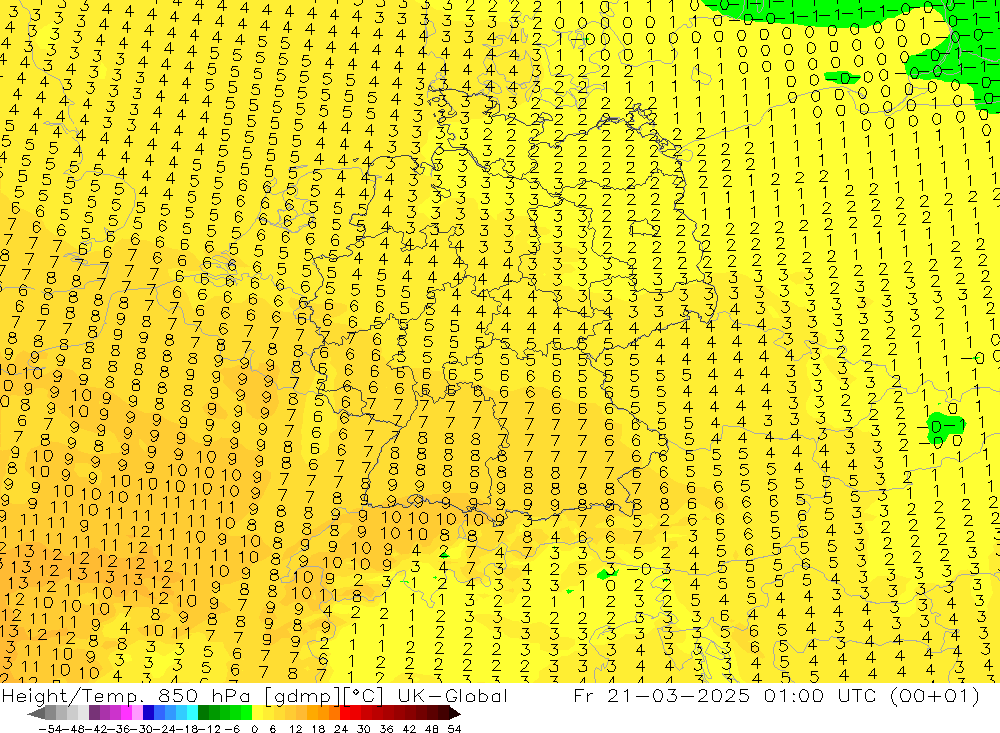Select the bright red swatch above legend value 24
1000x733 pixels.
pyautogui.click(x=345, y=713)
